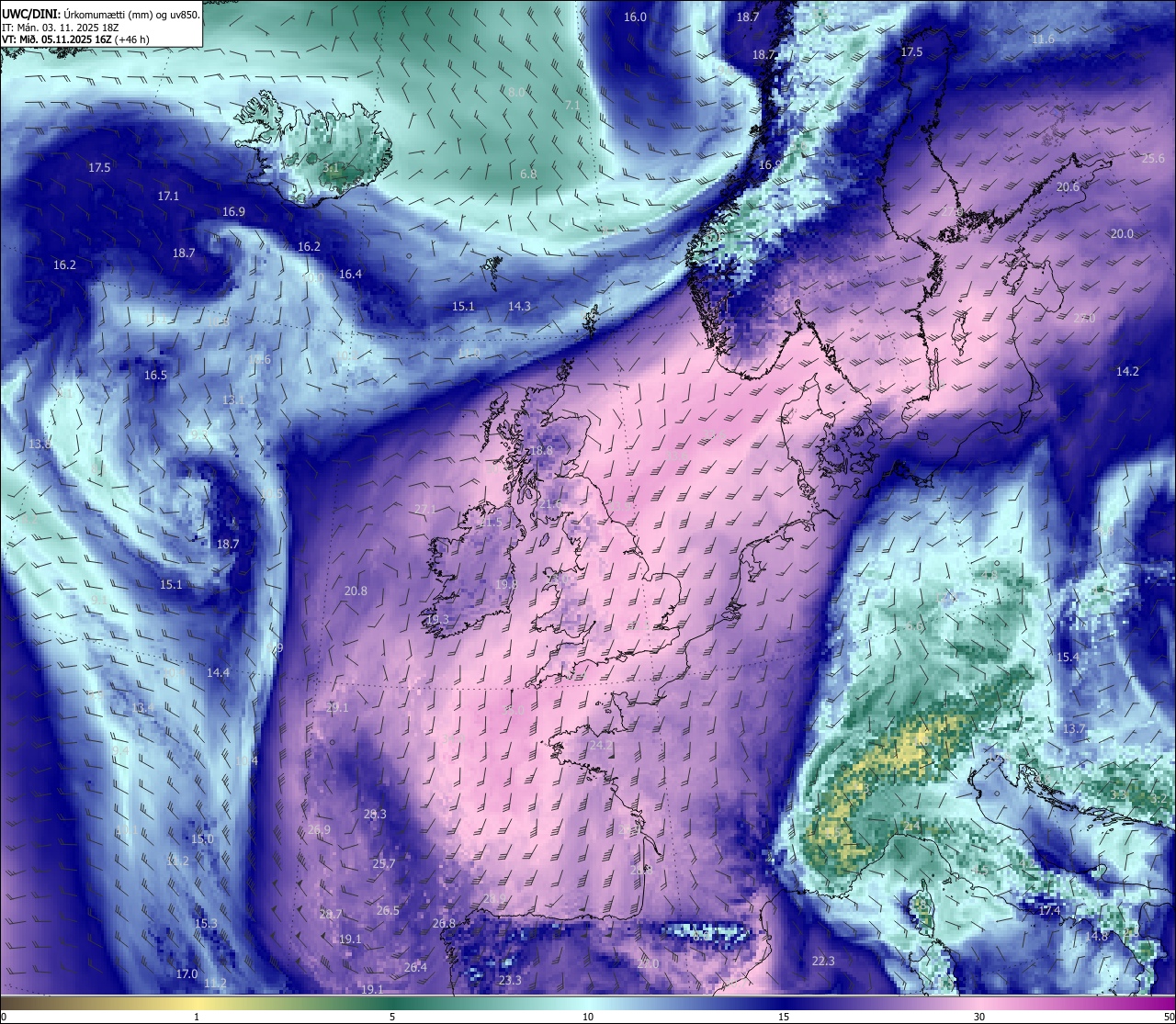Click the 13.7 value label

[1074, 728]
